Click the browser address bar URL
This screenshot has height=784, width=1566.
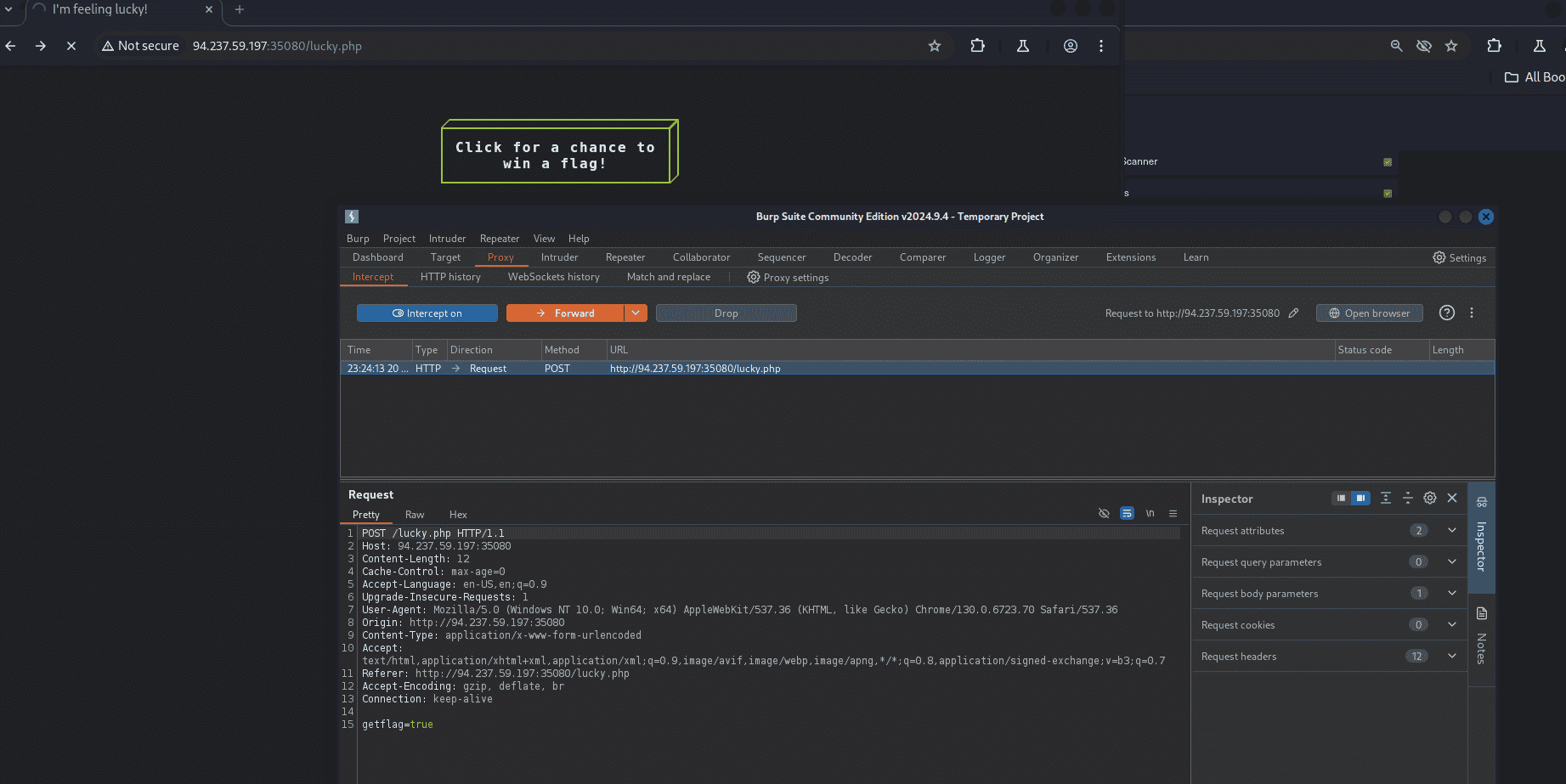[277, 46]
